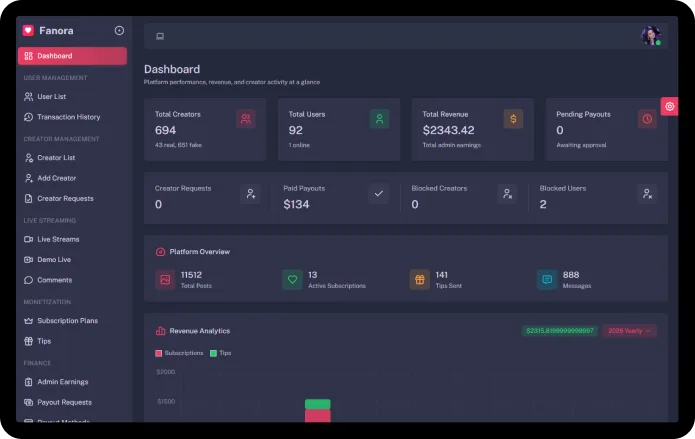
Task: Click the Creator Requests document icon
Action: pyautogui.click(x=28, y=198)
